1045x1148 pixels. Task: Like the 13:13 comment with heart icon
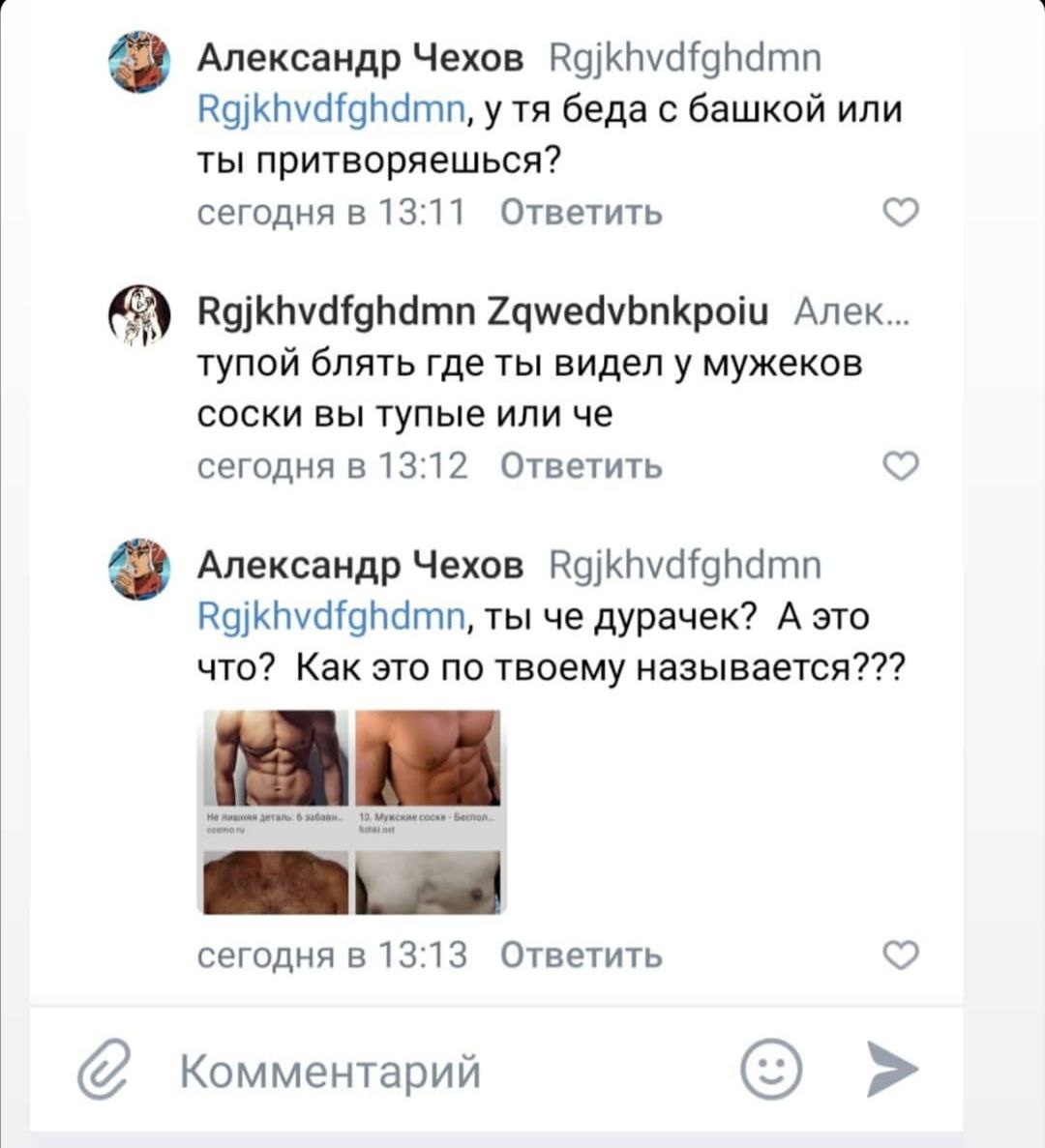coord(901,955)
